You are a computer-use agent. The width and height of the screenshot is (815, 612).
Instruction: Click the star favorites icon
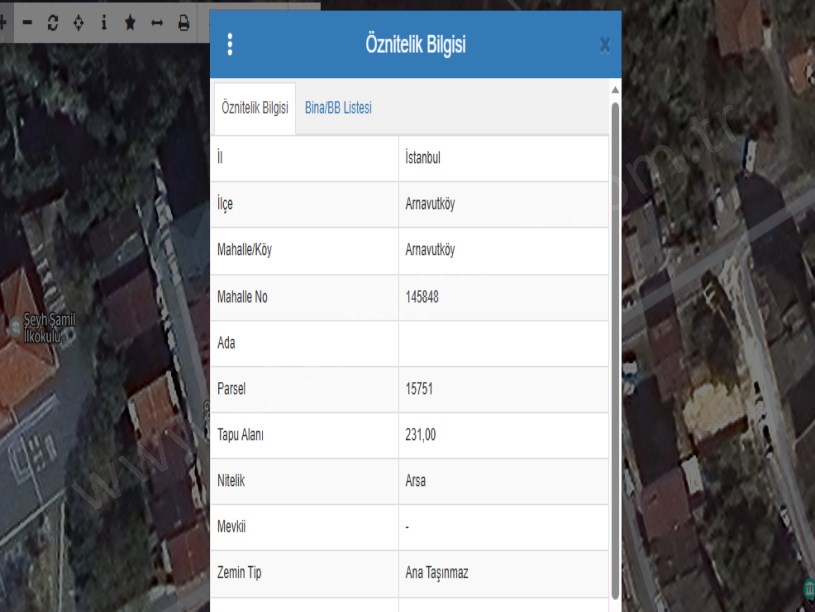tap(130, 22)
